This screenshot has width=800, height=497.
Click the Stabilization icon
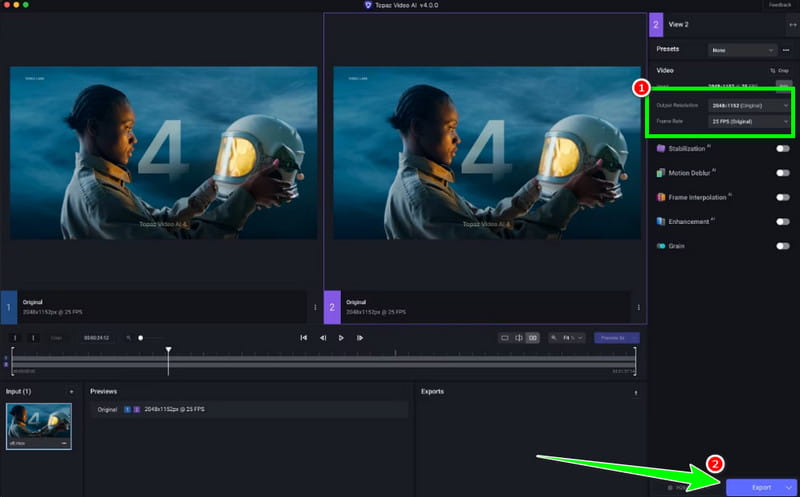coord(661,148)
